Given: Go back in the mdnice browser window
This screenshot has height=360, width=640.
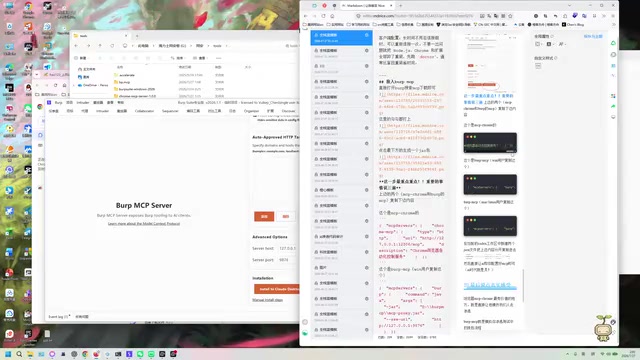Looking at the screenshot, I should coord(306,16).
